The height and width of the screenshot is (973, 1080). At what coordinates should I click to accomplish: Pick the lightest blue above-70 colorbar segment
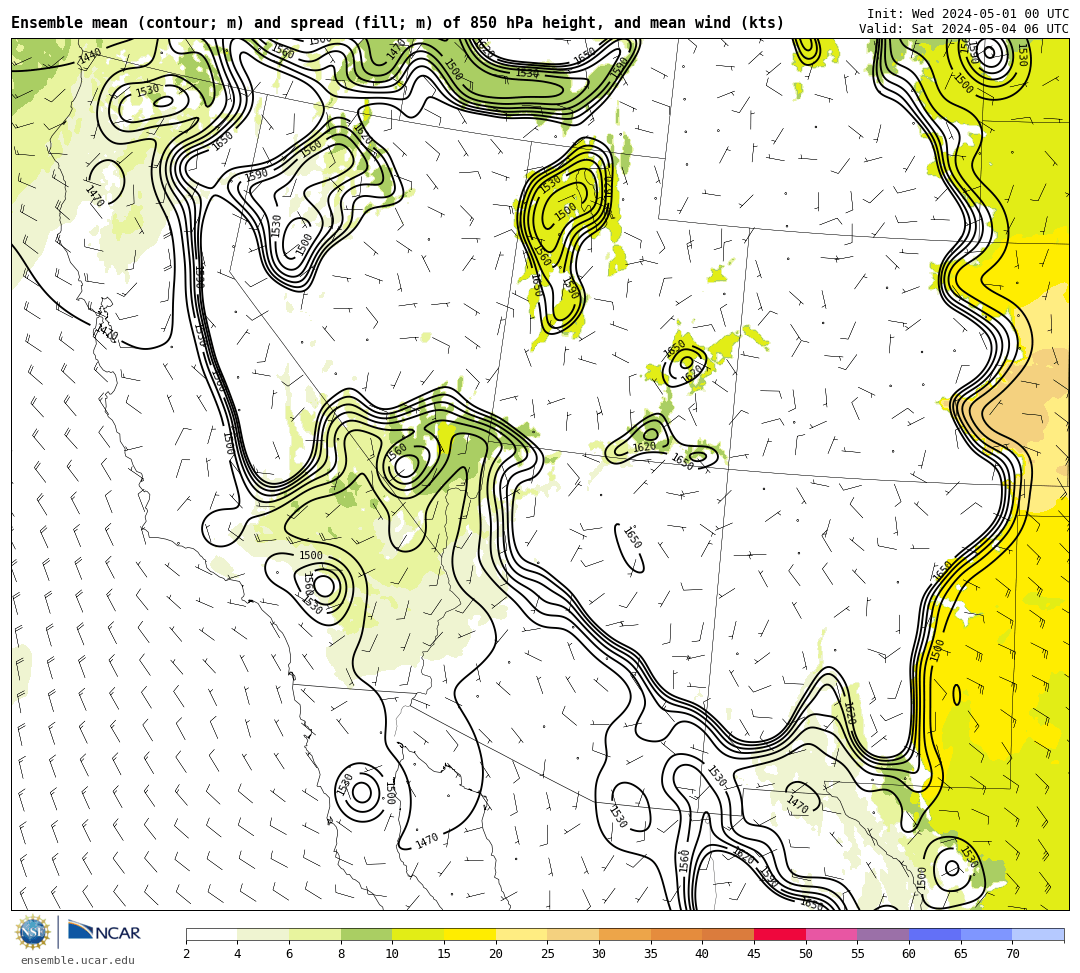(x=1038, y=934)
